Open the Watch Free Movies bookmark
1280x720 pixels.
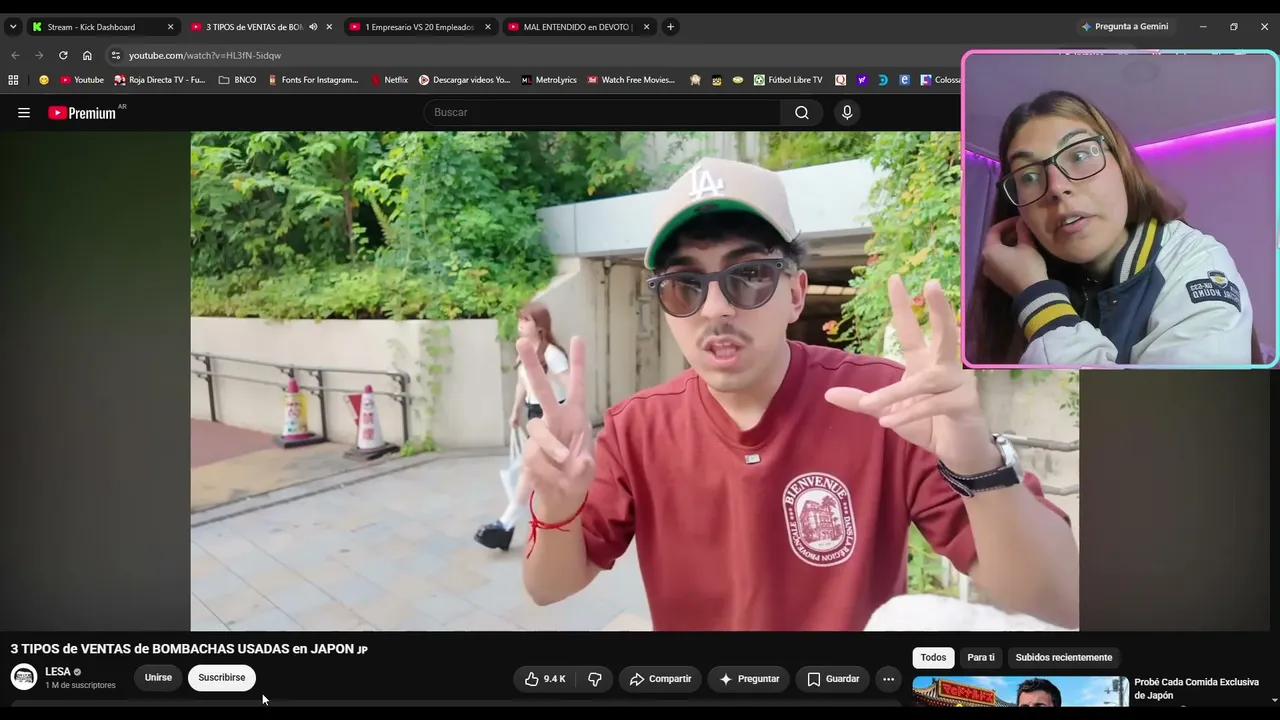(631, 80)
